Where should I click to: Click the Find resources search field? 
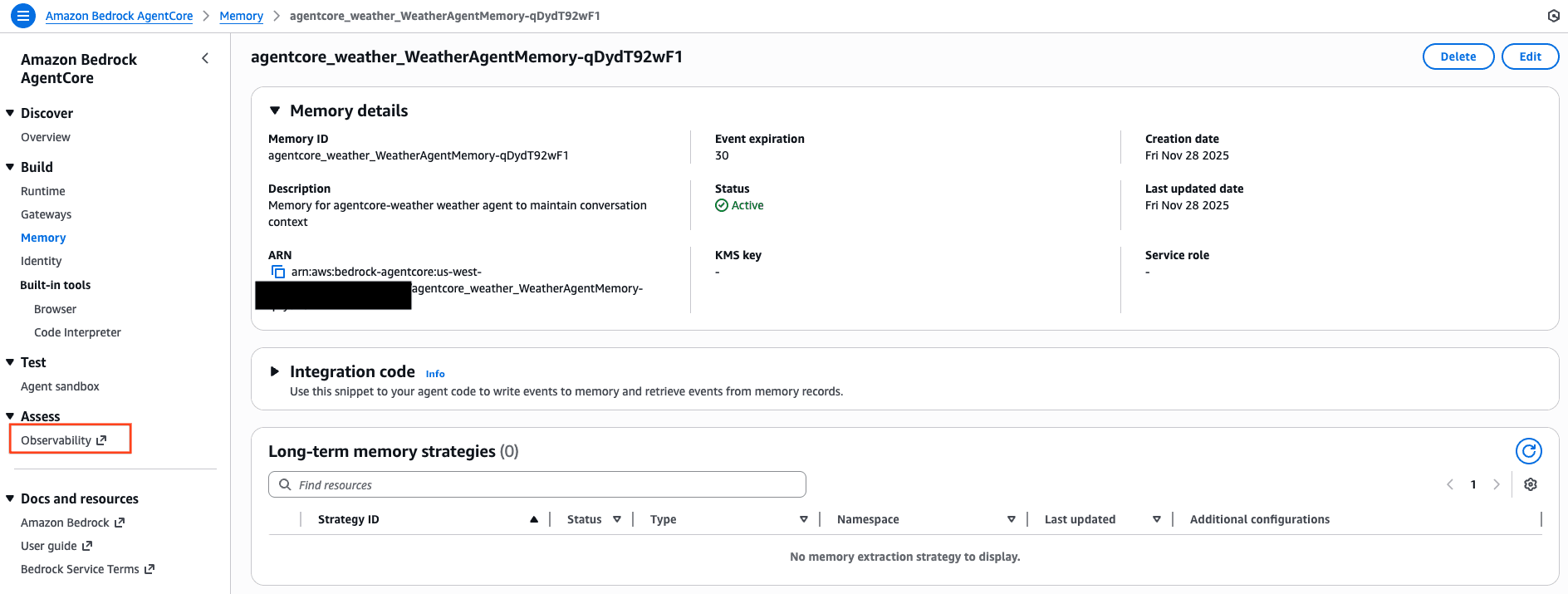pyautogui.click(x=537, y=484)
